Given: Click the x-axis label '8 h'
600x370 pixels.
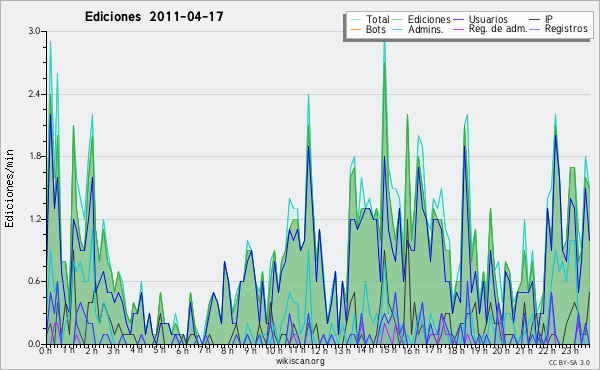Looking at the screenshot, I should (x=227, y=350).
